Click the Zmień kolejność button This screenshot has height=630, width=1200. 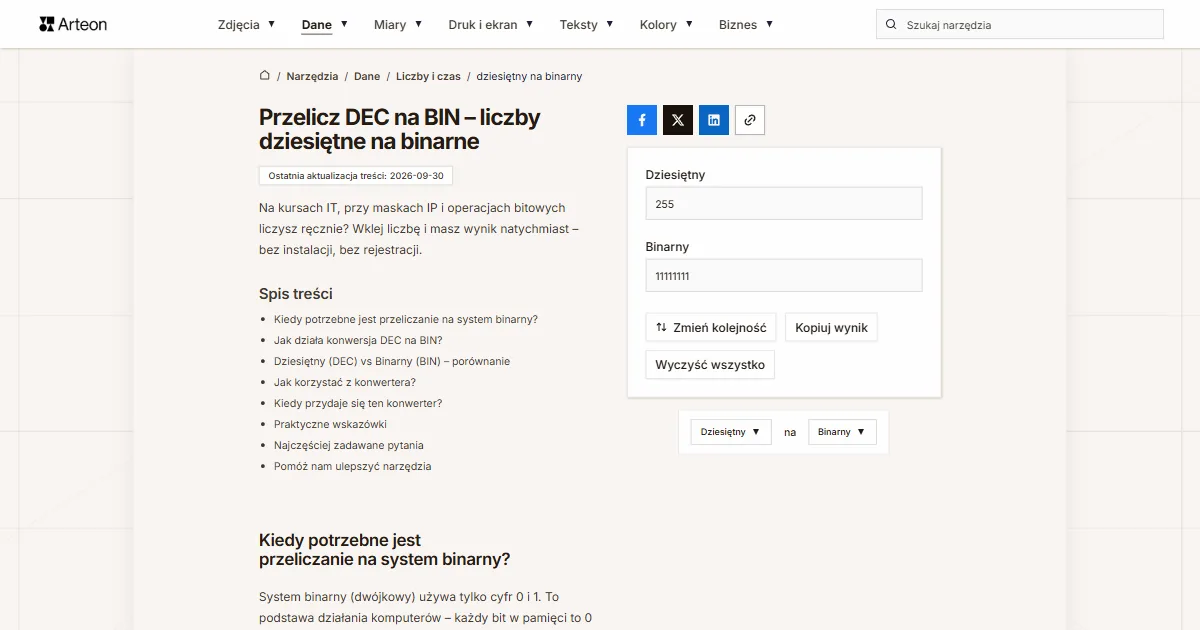click(x=711, y=328)
